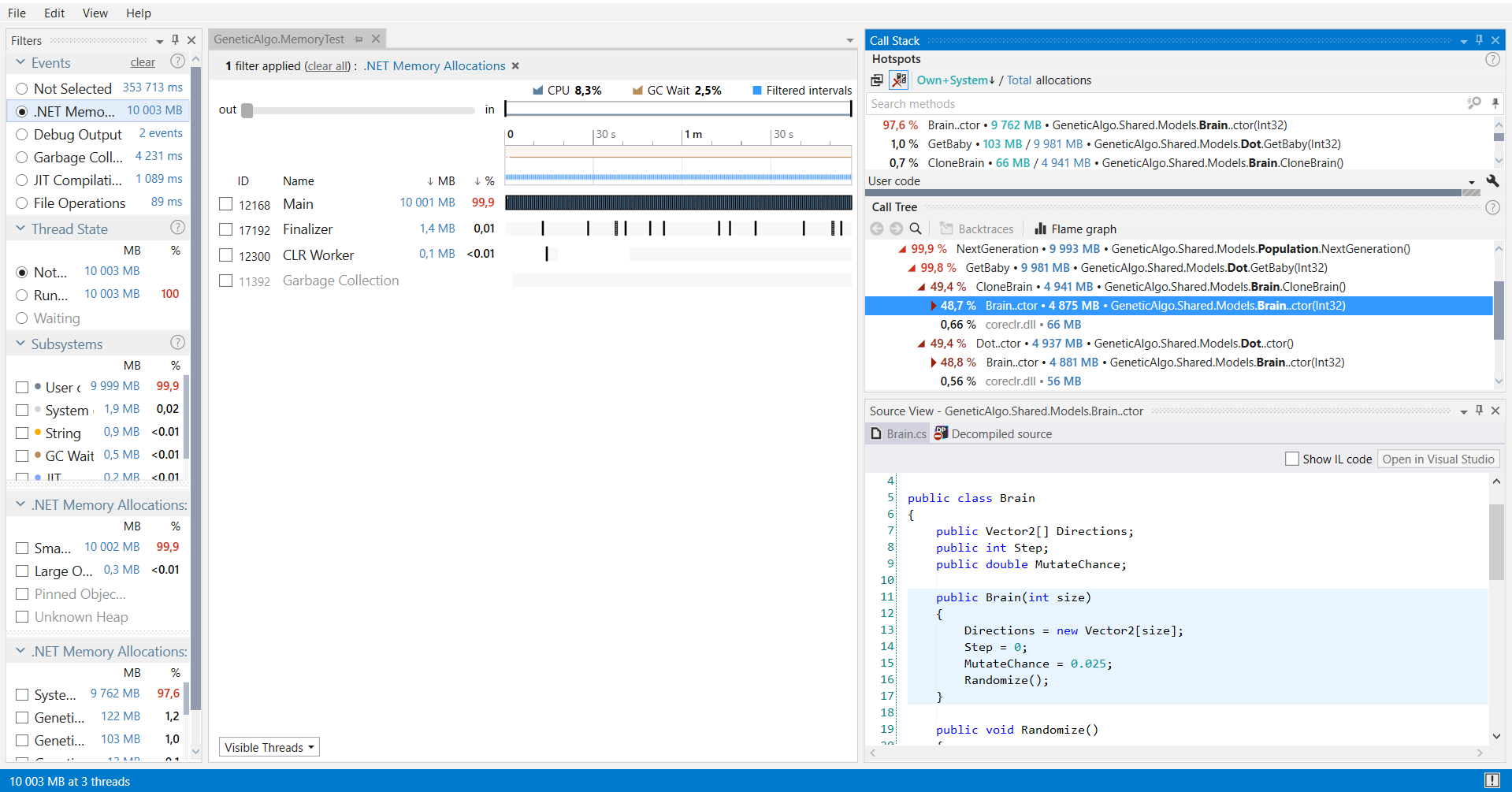Open the Edit menu

54,13
